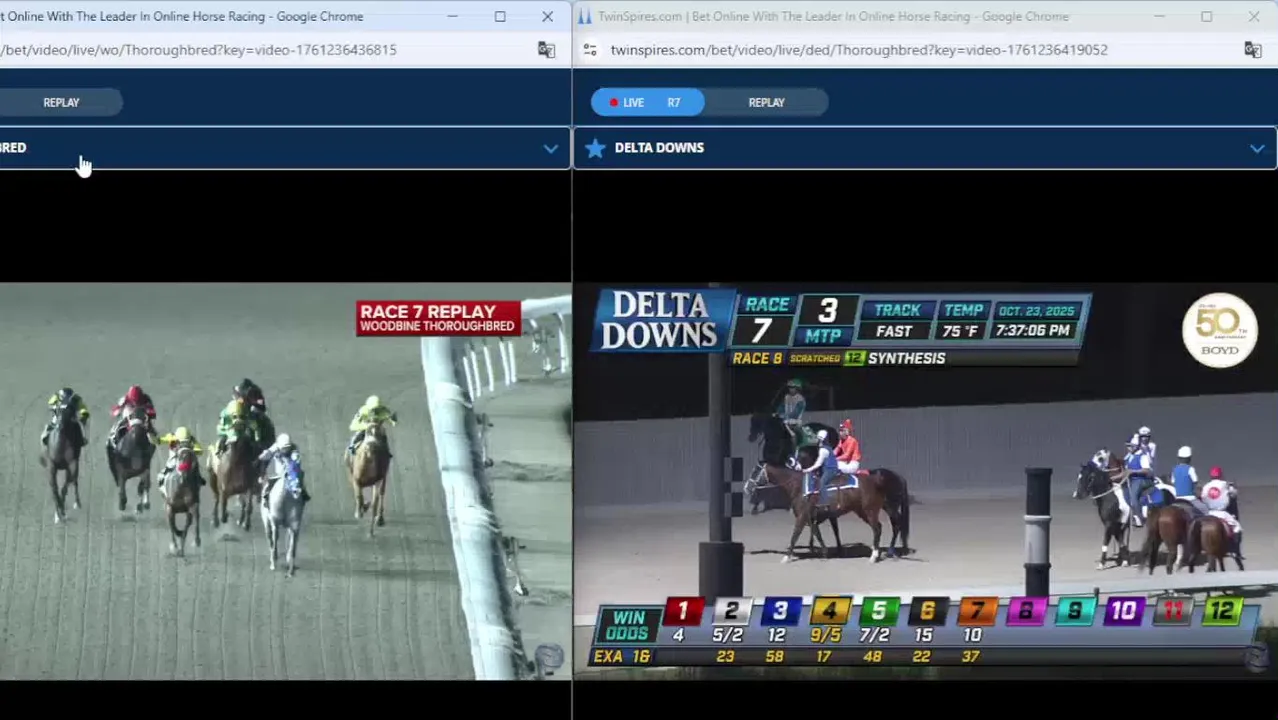Maximize the right Delta Downs Chrome window
This screenshot has height=720, width=1278.
pyautogui.click(x=1206, y=16)
